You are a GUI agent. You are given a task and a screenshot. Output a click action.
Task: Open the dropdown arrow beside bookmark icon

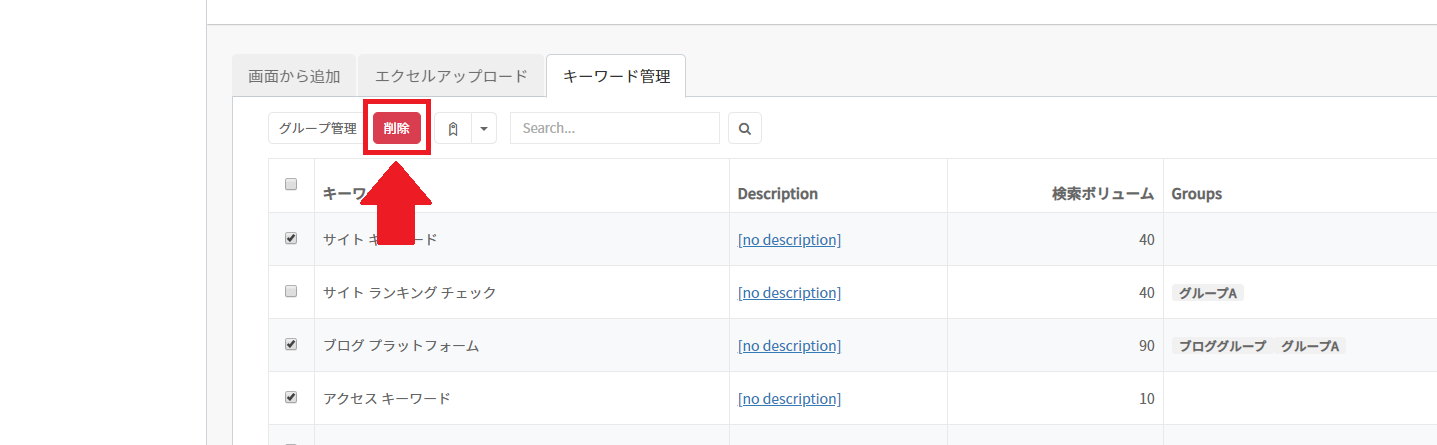(484, 128)
